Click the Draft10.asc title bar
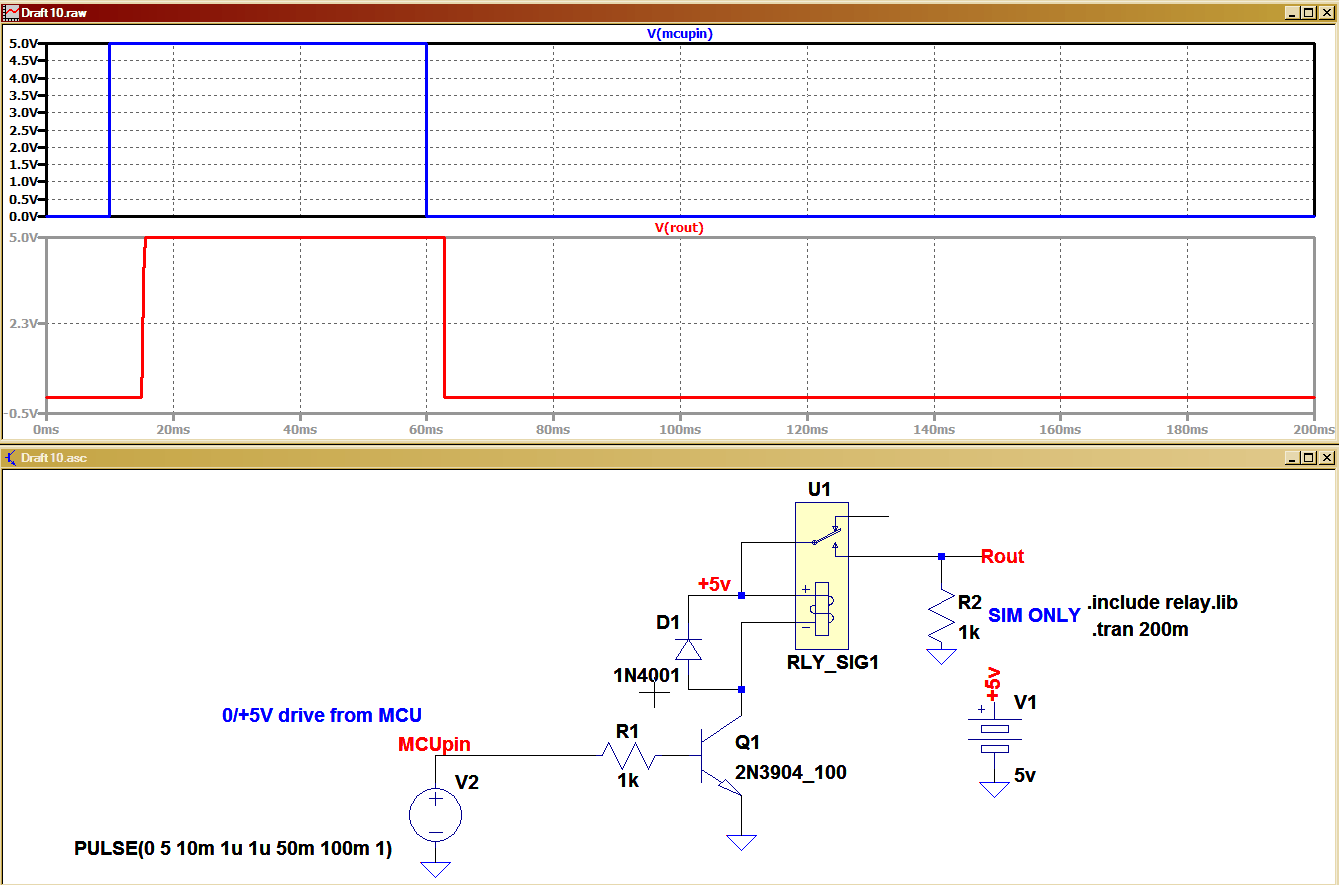Viewport: 1339px width, 885px height. coord(669,457)
